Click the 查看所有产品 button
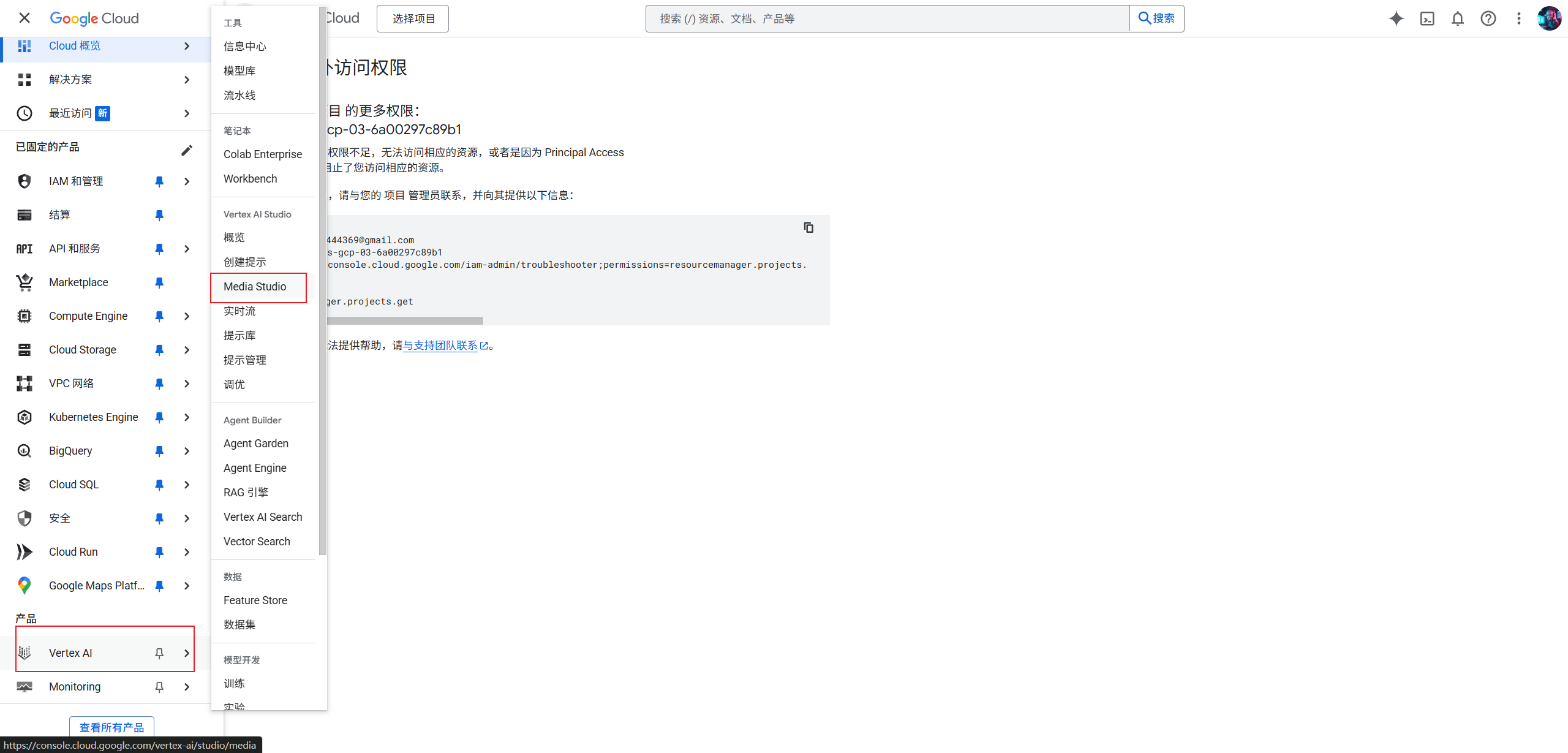1568x753 pixels. [111, 727]
